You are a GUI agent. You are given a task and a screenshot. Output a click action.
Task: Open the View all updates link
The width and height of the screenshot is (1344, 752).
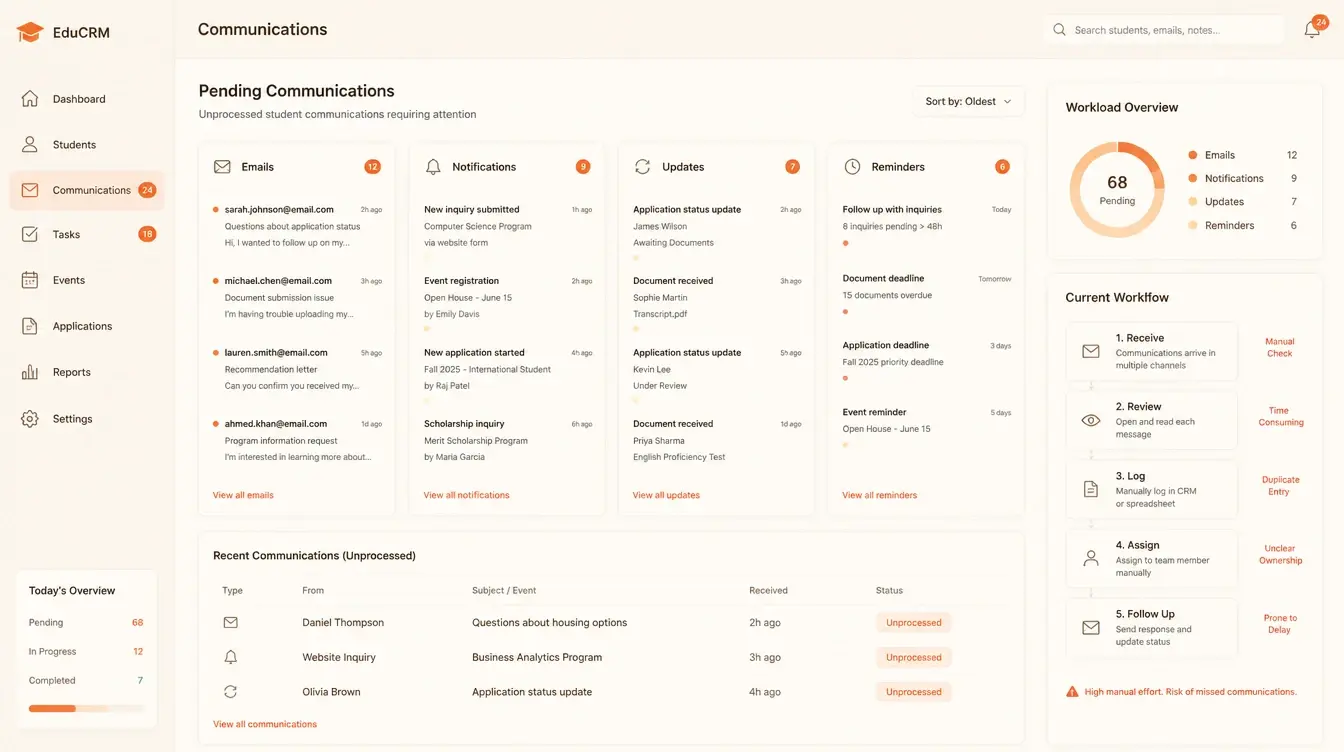666,495
